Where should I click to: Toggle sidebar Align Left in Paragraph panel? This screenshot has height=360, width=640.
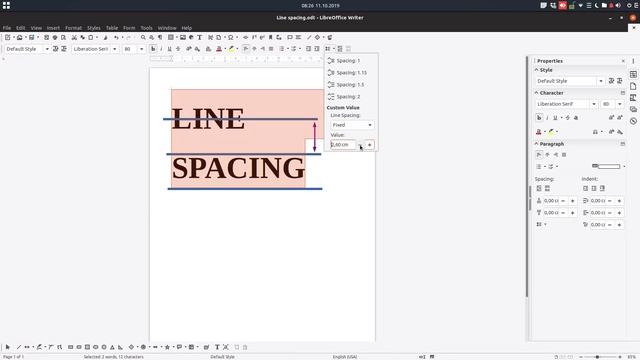point(539,155)
